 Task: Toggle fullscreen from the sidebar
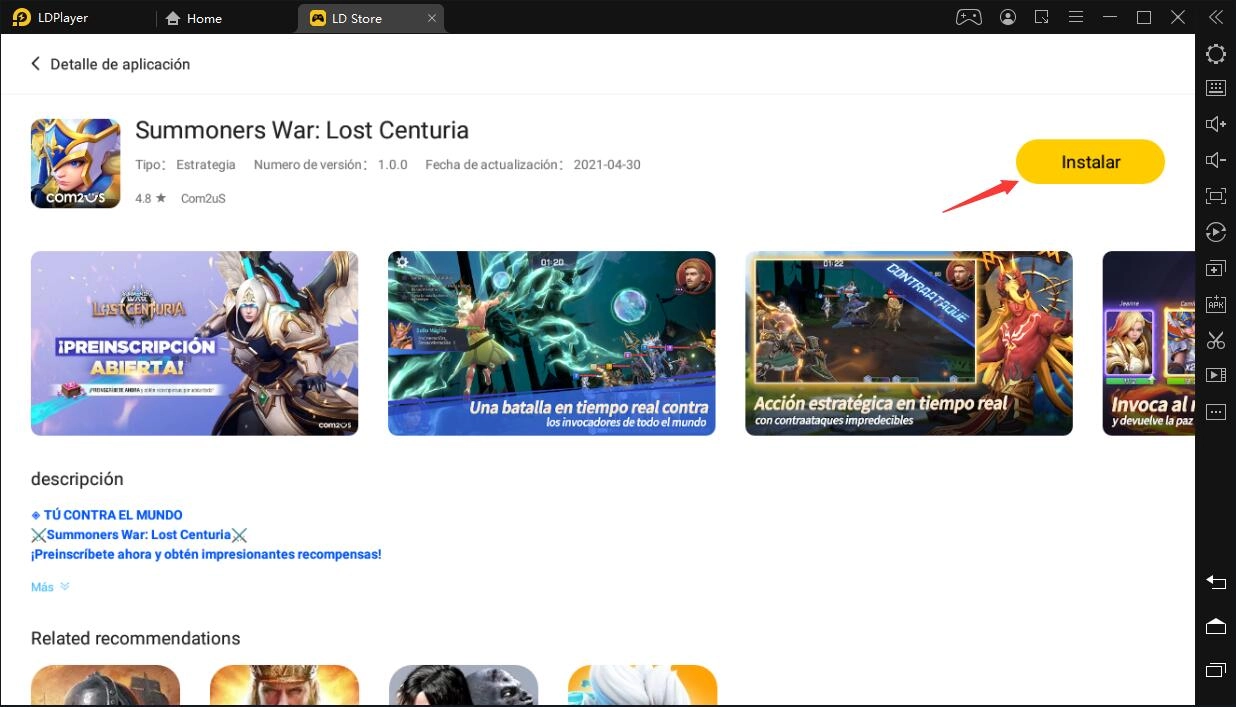click(1216, 196)
